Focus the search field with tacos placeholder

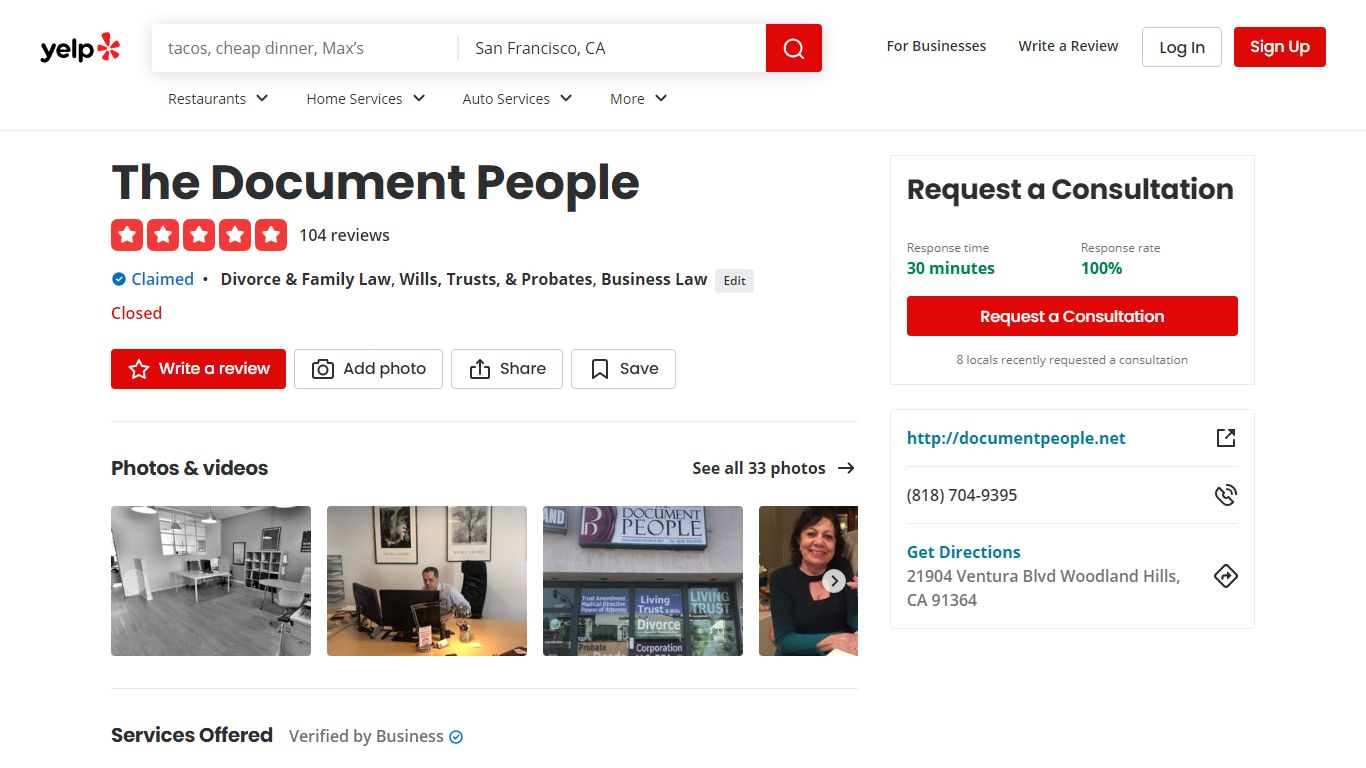(x=304, y=48)
